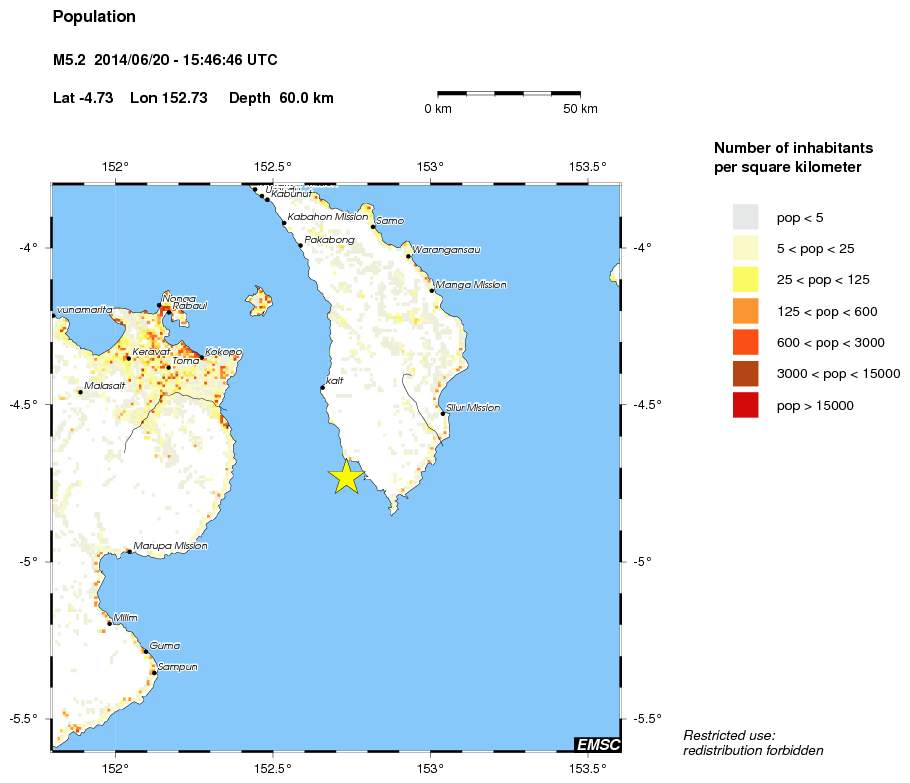
Task: Select the Marupa Mission map marker
Action: [129, 551]
